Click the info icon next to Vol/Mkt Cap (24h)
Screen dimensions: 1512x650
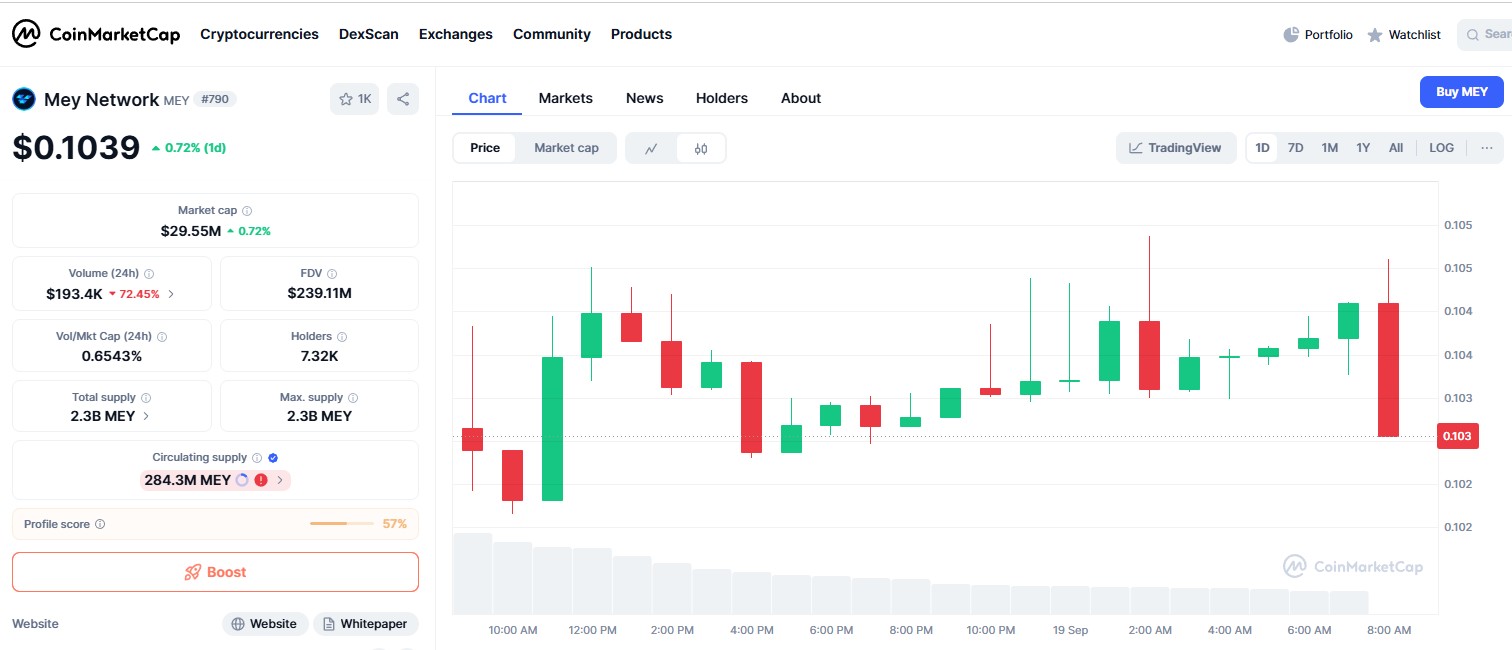[x=162, y=337]
